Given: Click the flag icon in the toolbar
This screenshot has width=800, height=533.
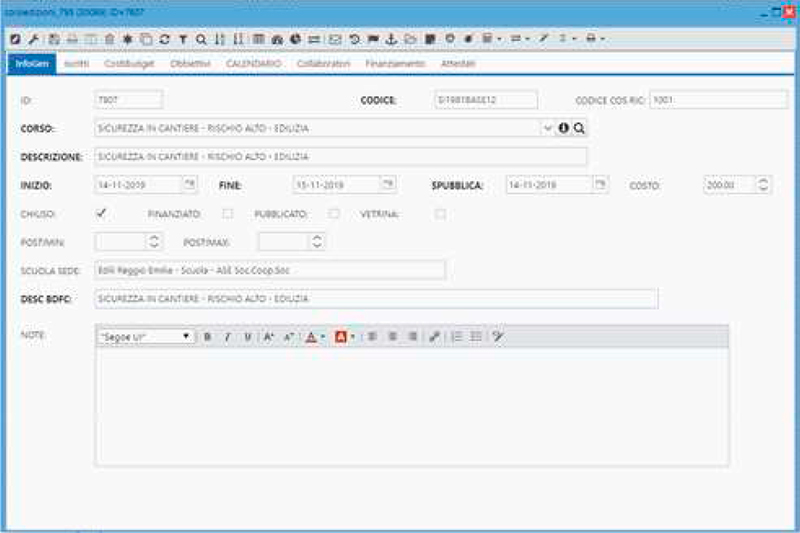Looking at the screenshot, I should (373, 39).
